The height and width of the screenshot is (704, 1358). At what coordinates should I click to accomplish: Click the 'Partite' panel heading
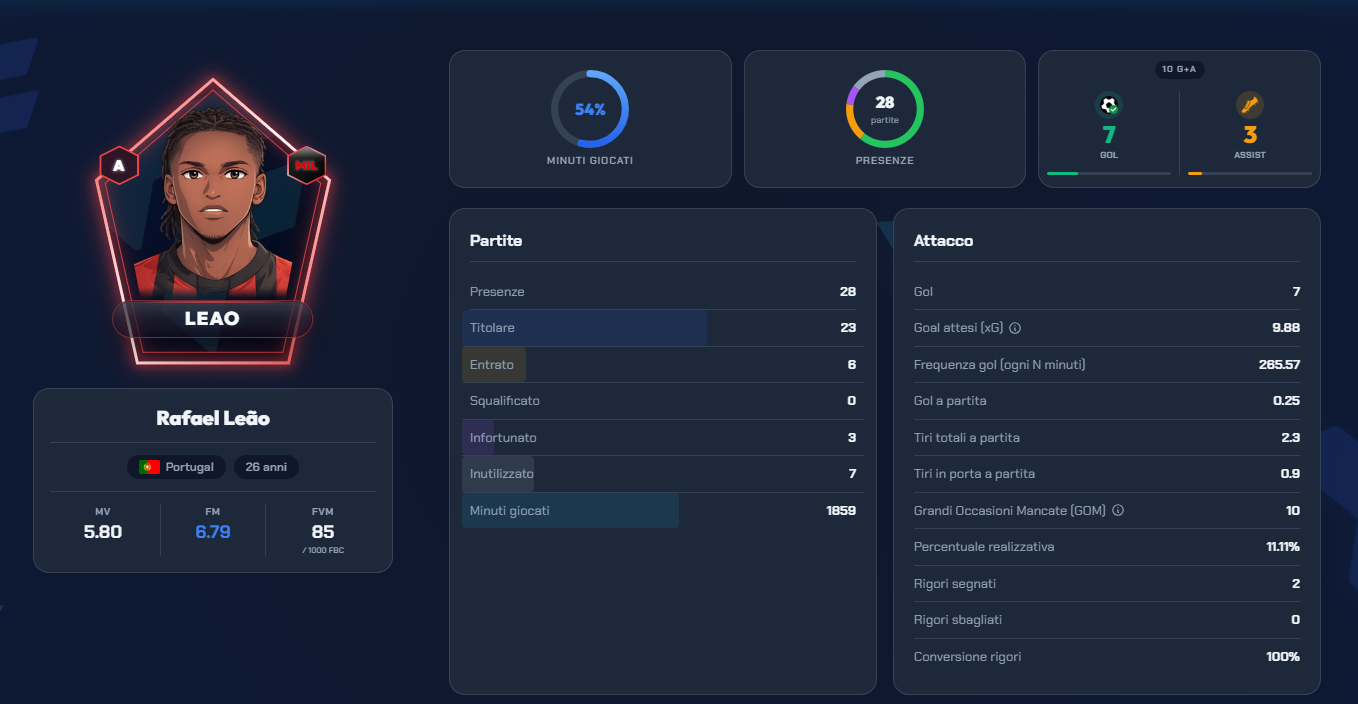click(x=496, y=241)
